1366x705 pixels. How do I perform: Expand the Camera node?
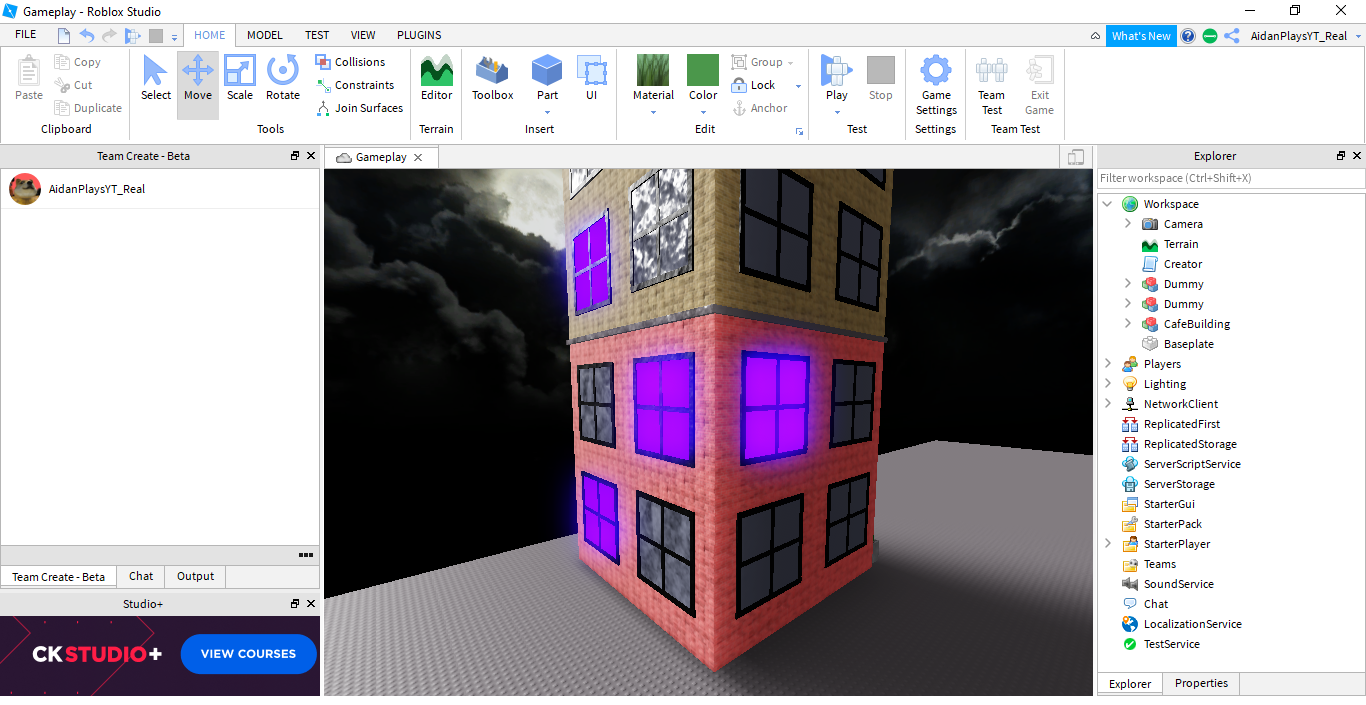[x=1128, y=224]
